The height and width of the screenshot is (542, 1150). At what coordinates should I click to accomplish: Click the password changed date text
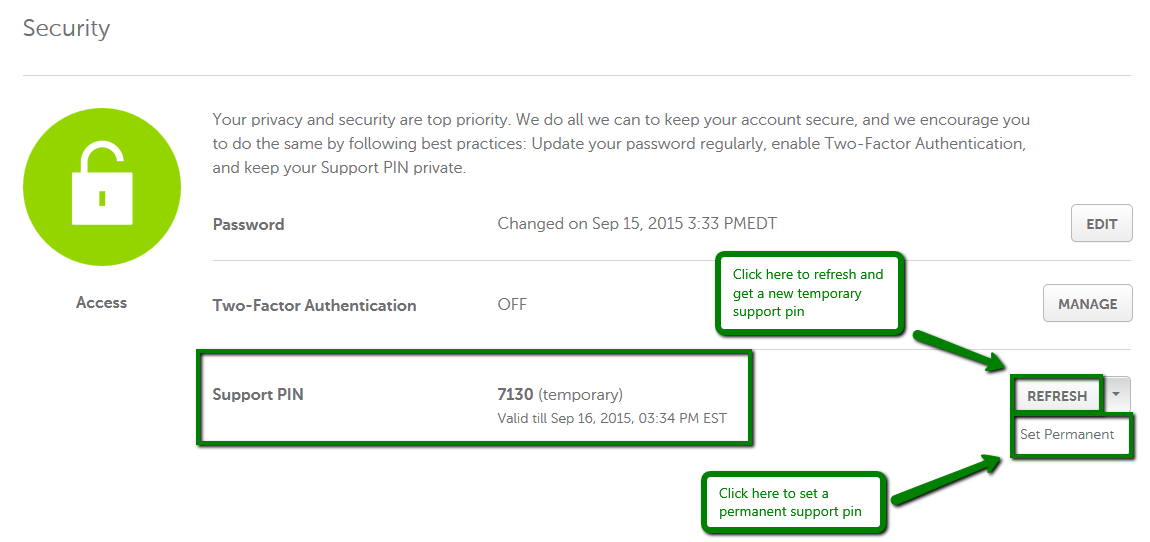(637, 224)
